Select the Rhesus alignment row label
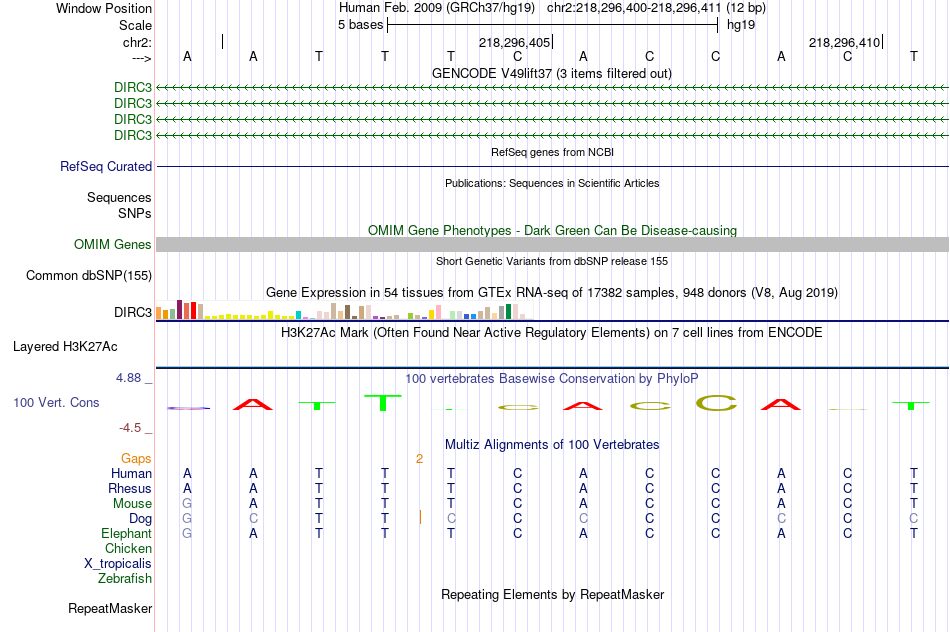 130,488
